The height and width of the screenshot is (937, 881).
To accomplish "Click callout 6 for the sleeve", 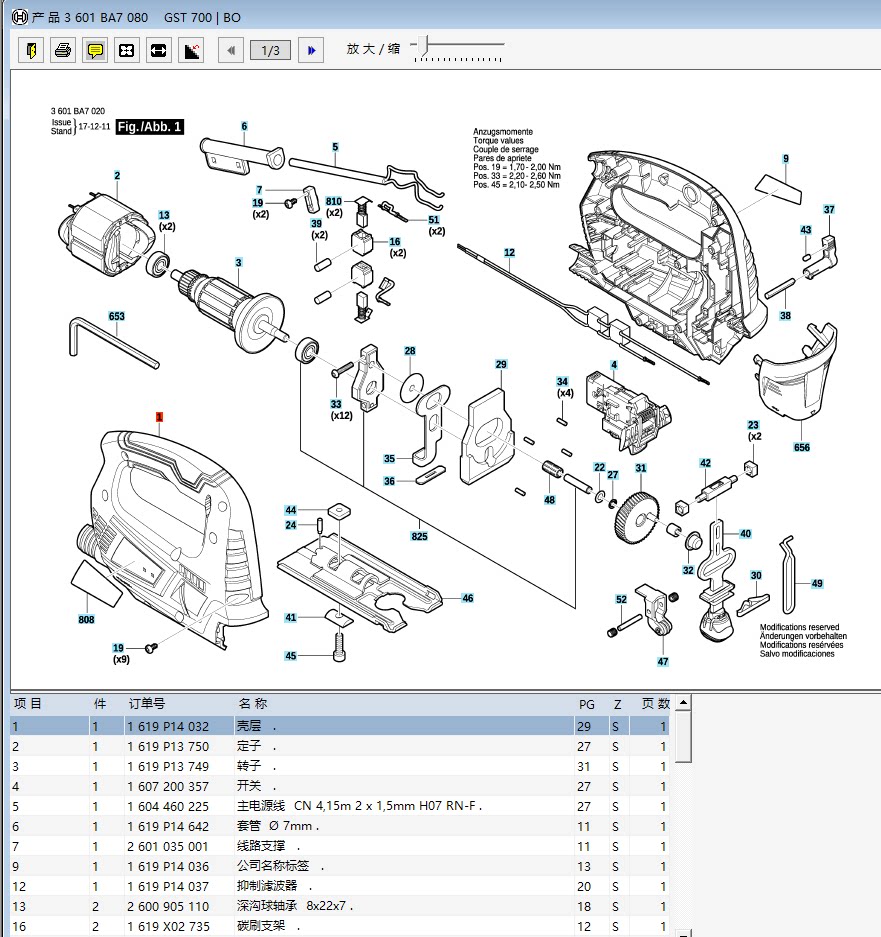I will tap(244, 127).
